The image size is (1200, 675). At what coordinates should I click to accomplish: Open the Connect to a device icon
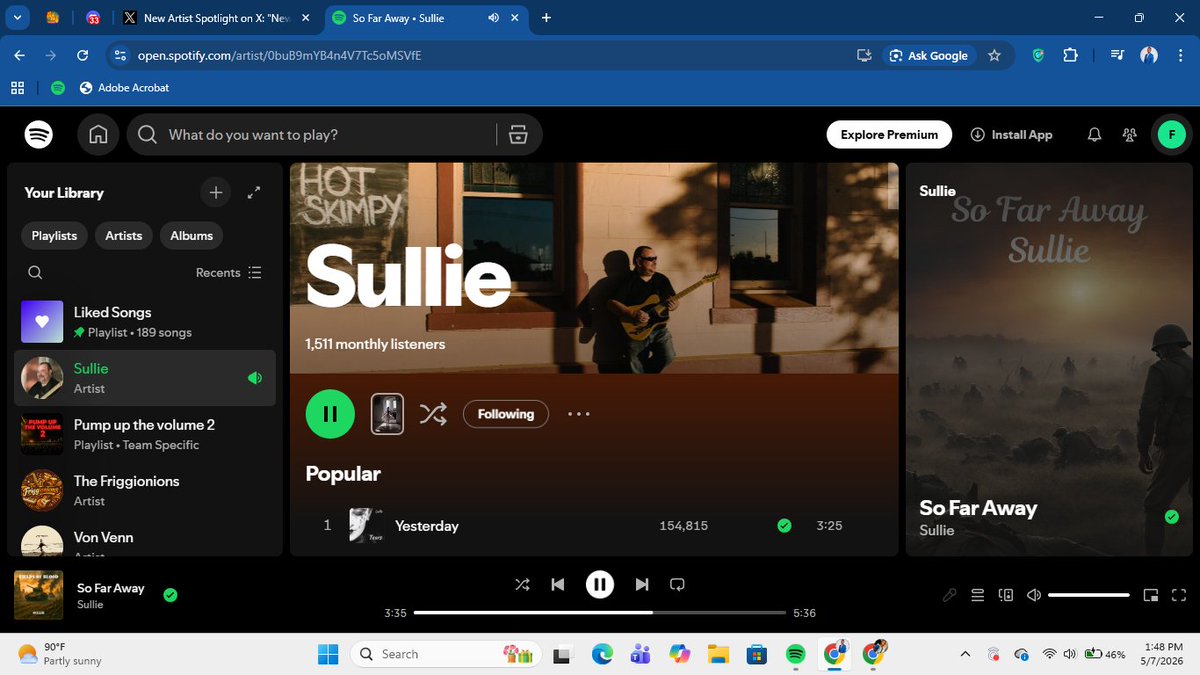1006,595
